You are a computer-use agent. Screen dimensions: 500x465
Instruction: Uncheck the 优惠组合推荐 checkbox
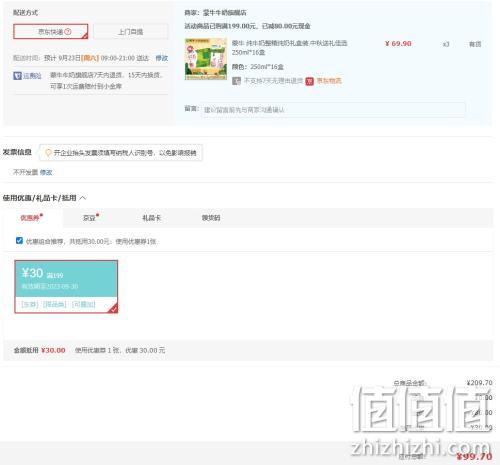point(19,241)
